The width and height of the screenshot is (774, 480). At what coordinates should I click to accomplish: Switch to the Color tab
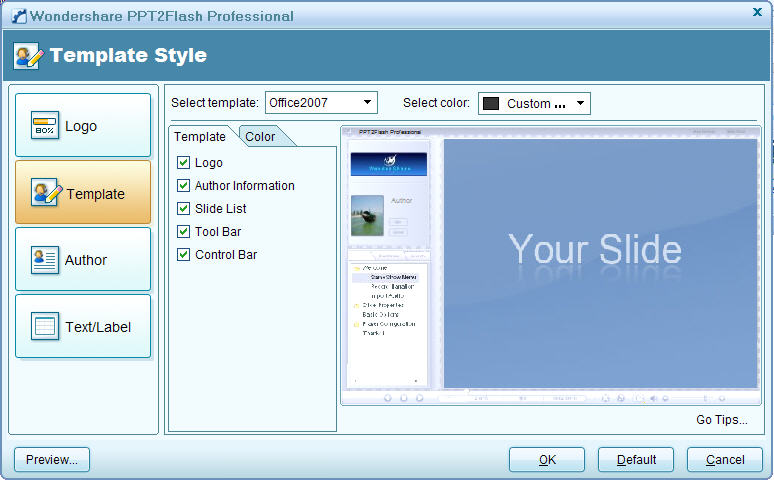click(261, 136)
